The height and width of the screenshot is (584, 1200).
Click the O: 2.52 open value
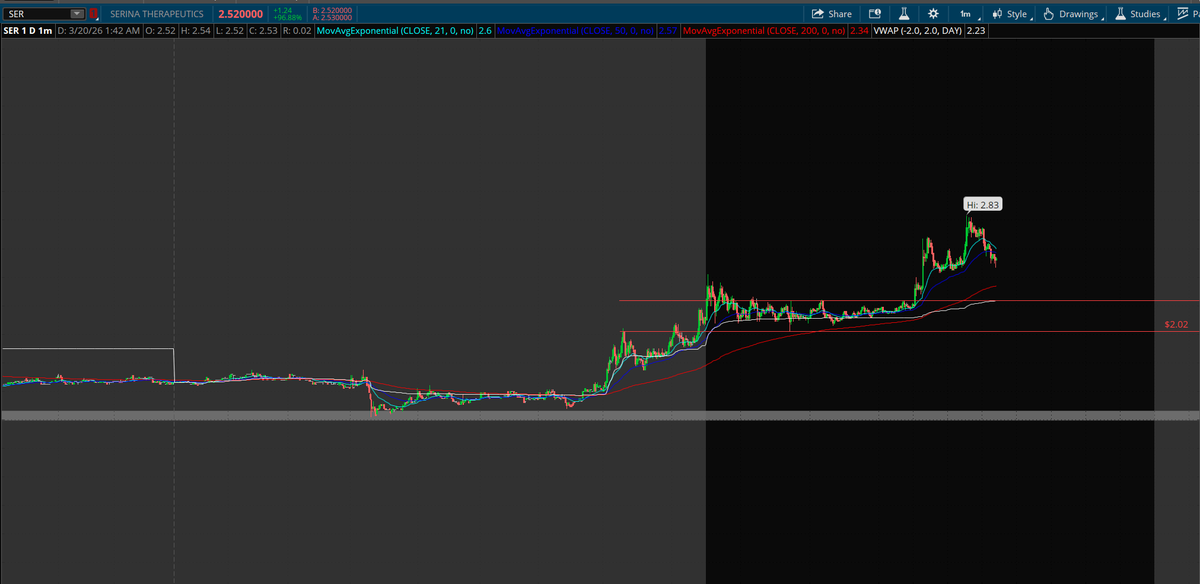point(158,32)
